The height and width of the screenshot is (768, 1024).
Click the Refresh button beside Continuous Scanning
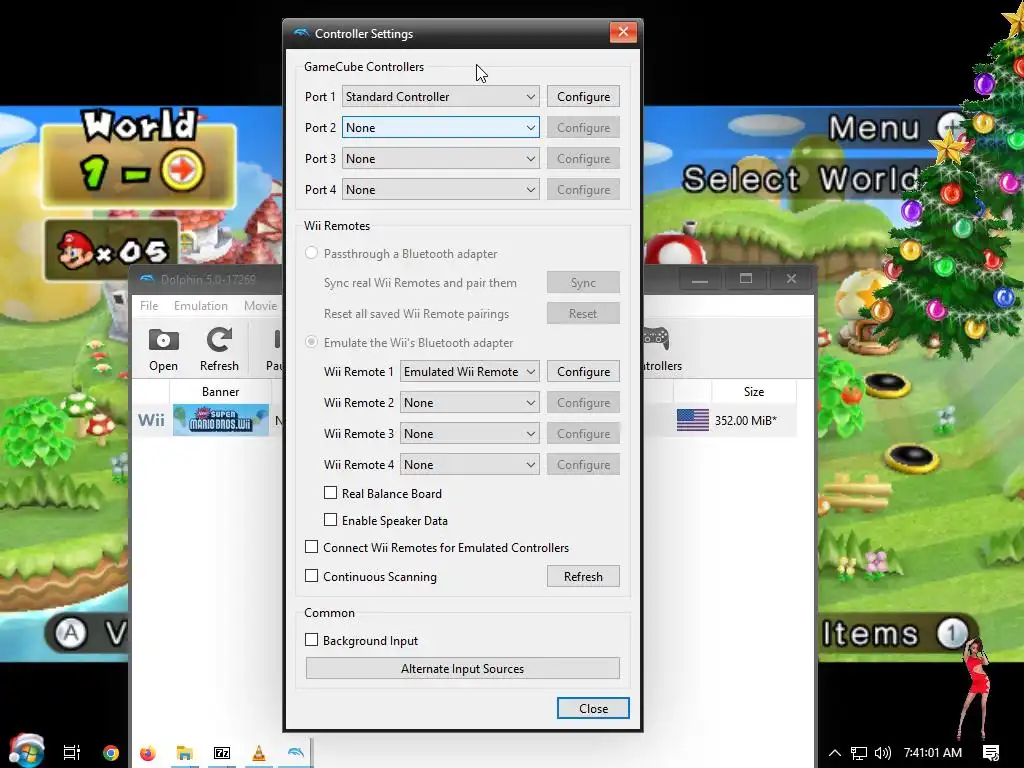583,577
